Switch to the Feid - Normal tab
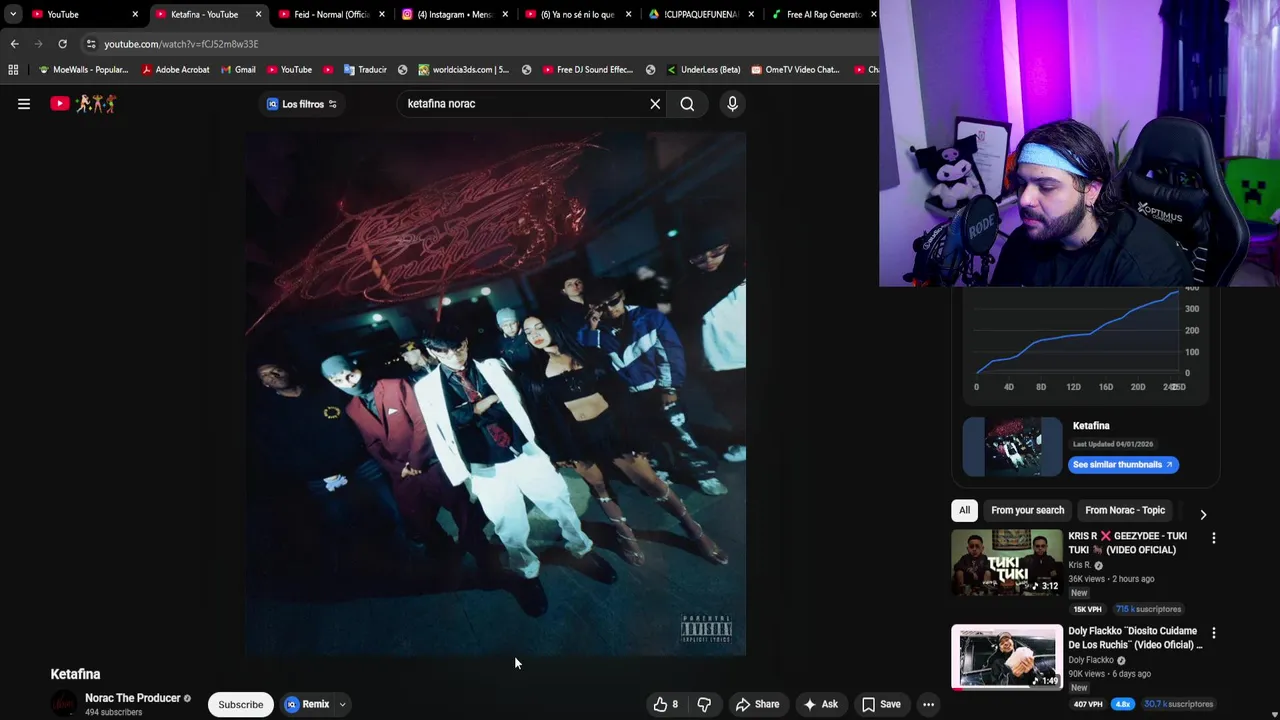 tap(331, 14)
